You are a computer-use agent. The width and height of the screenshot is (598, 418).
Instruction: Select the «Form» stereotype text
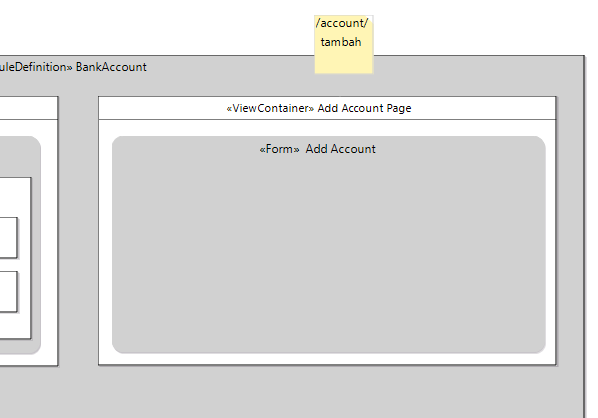tap(280, 149)
